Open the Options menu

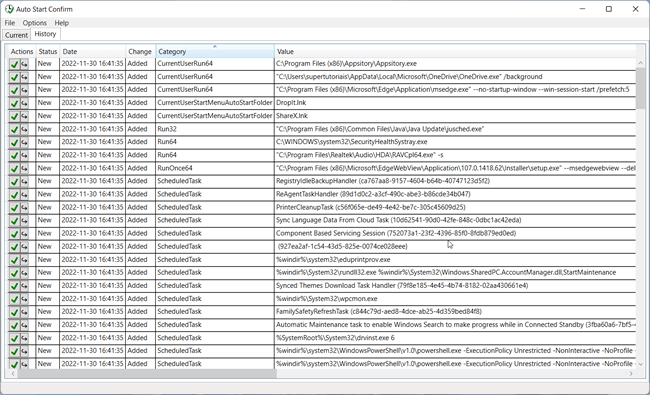(34, 23)
